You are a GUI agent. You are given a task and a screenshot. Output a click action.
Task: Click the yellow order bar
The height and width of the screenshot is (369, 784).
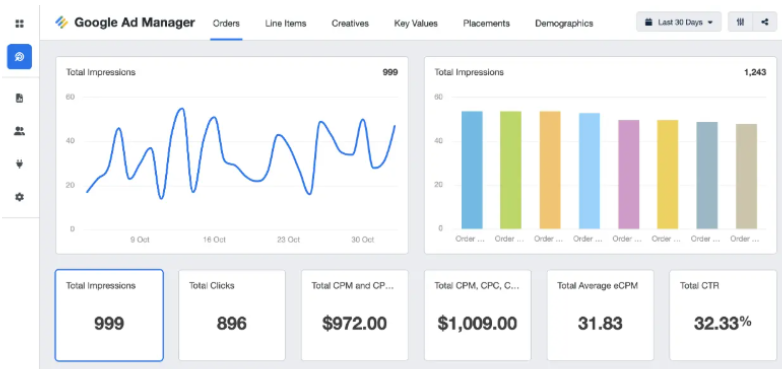[668, 174]
